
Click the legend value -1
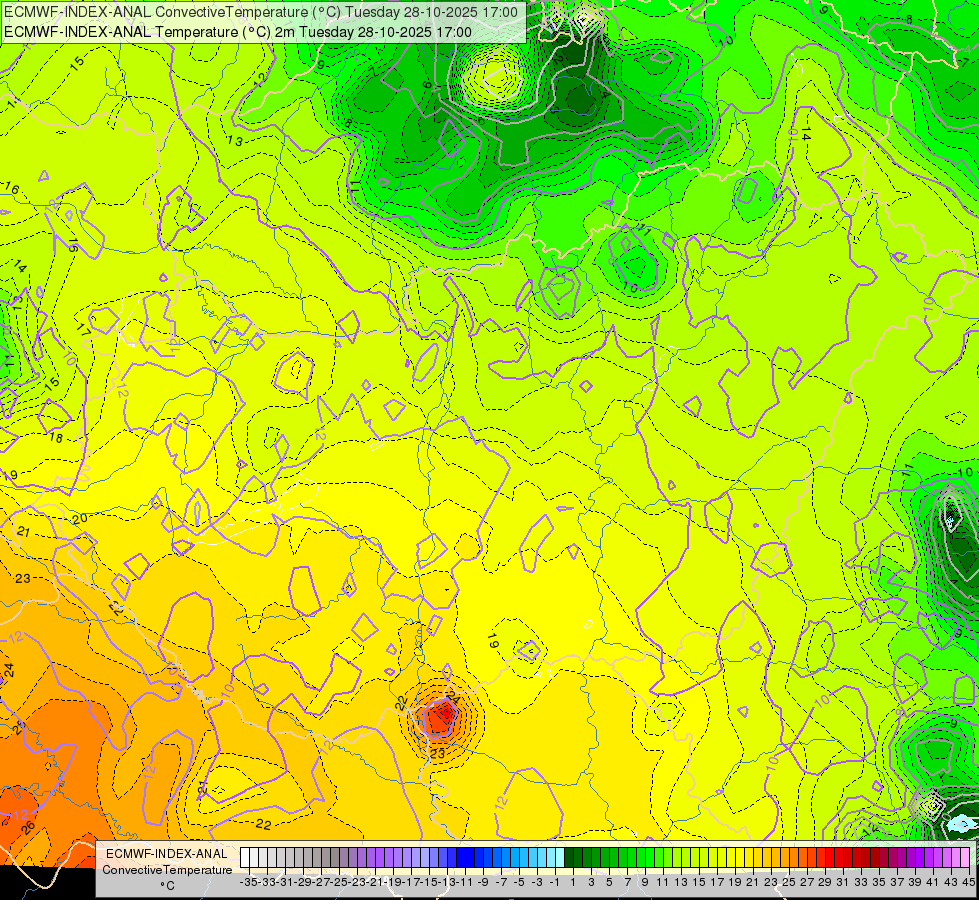point(555,883)
